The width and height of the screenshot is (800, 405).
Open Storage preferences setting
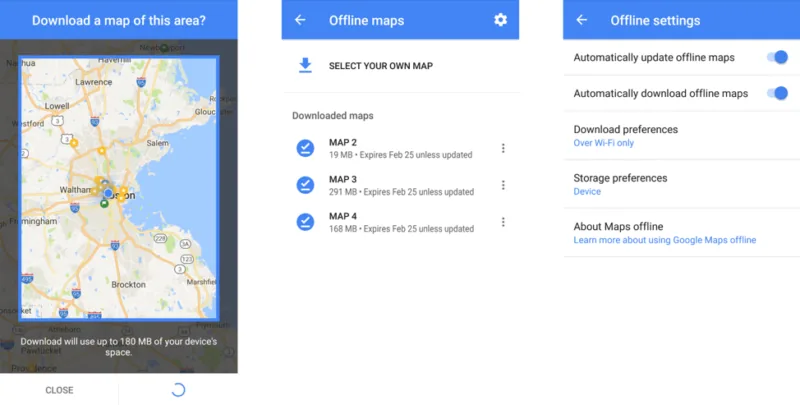[682, 184]
